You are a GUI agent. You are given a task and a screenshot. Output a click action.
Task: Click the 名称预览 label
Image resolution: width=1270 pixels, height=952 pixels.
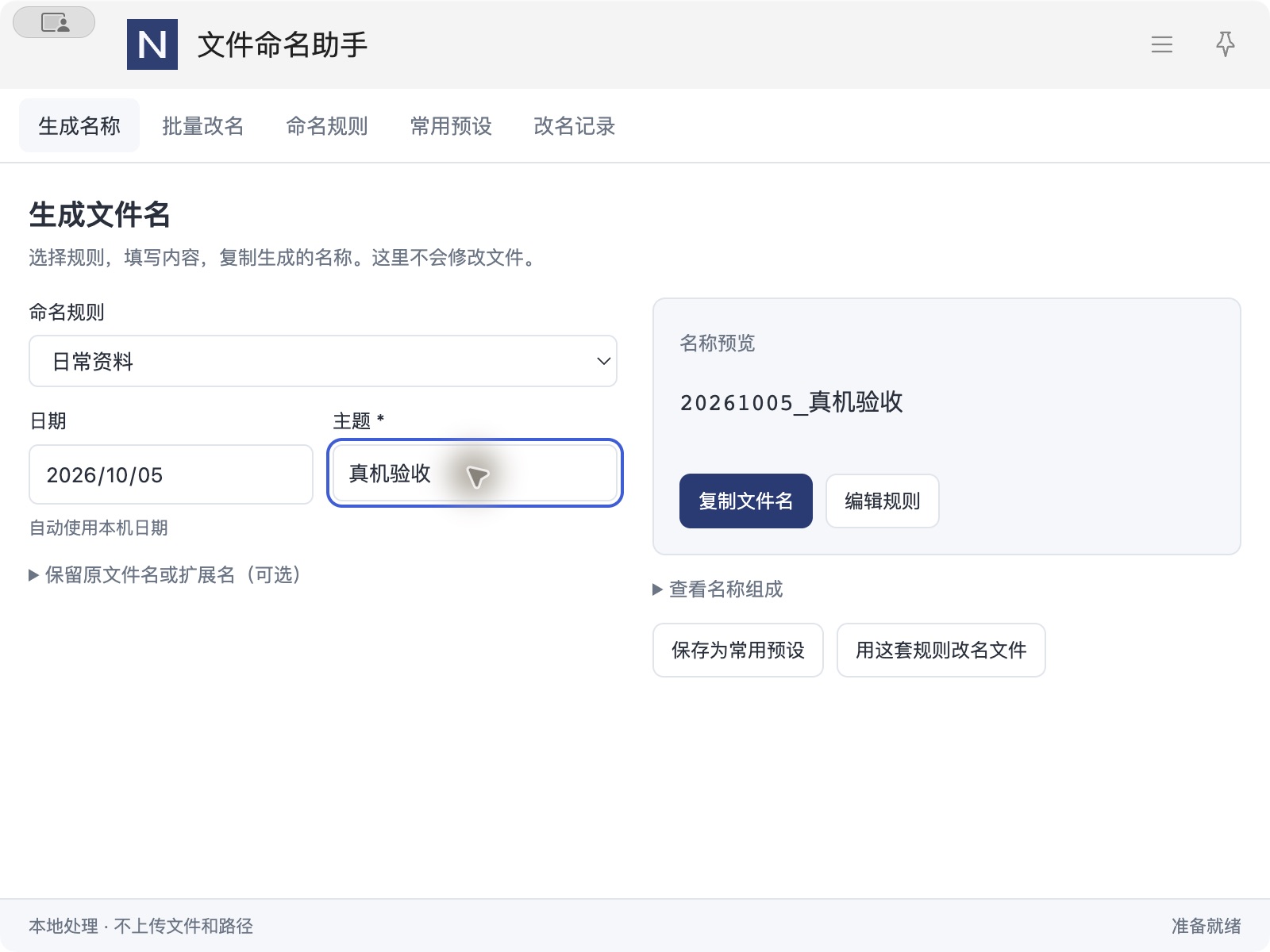tap(718, 343)
